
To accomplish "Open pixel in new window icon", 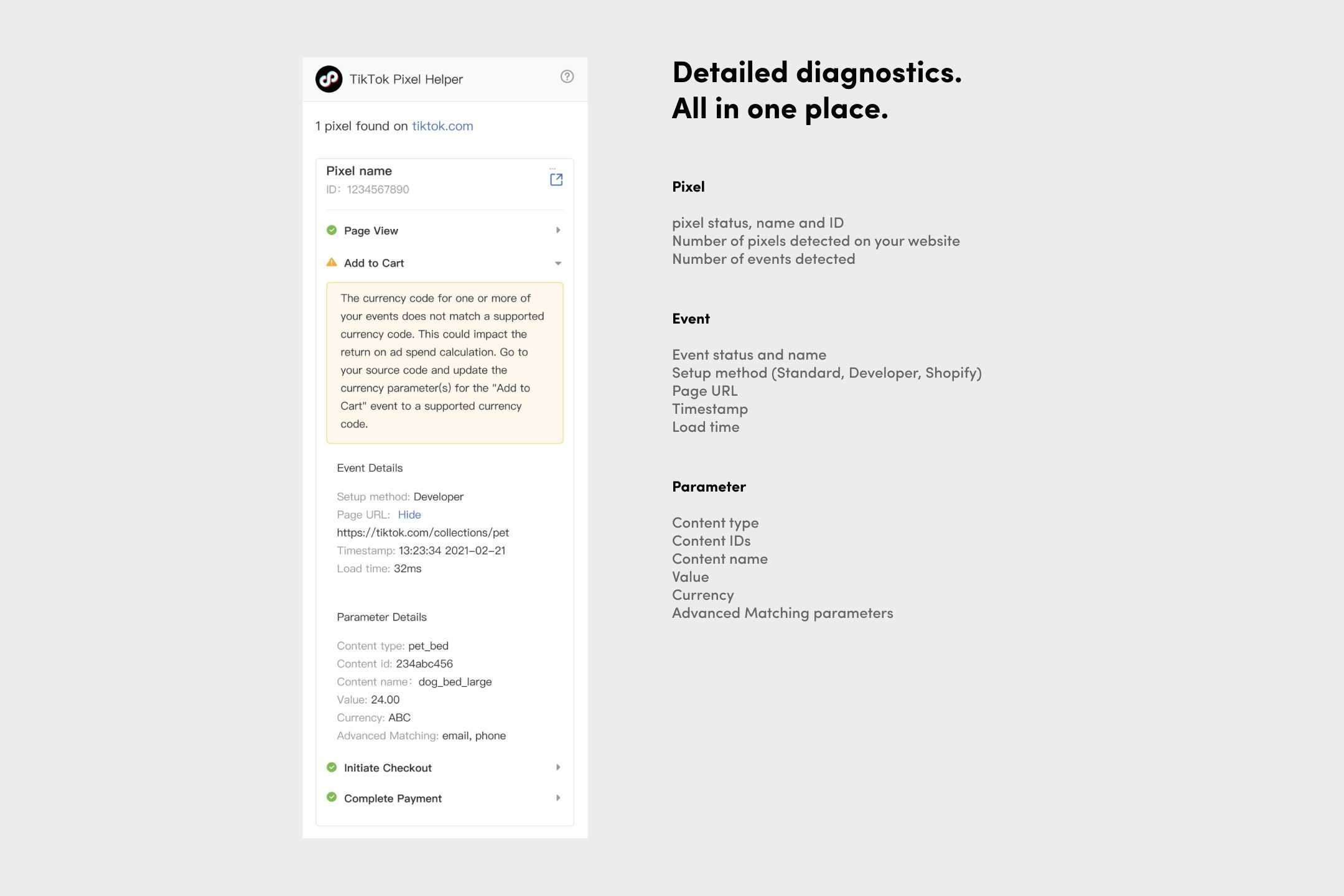I will (556, 180).
